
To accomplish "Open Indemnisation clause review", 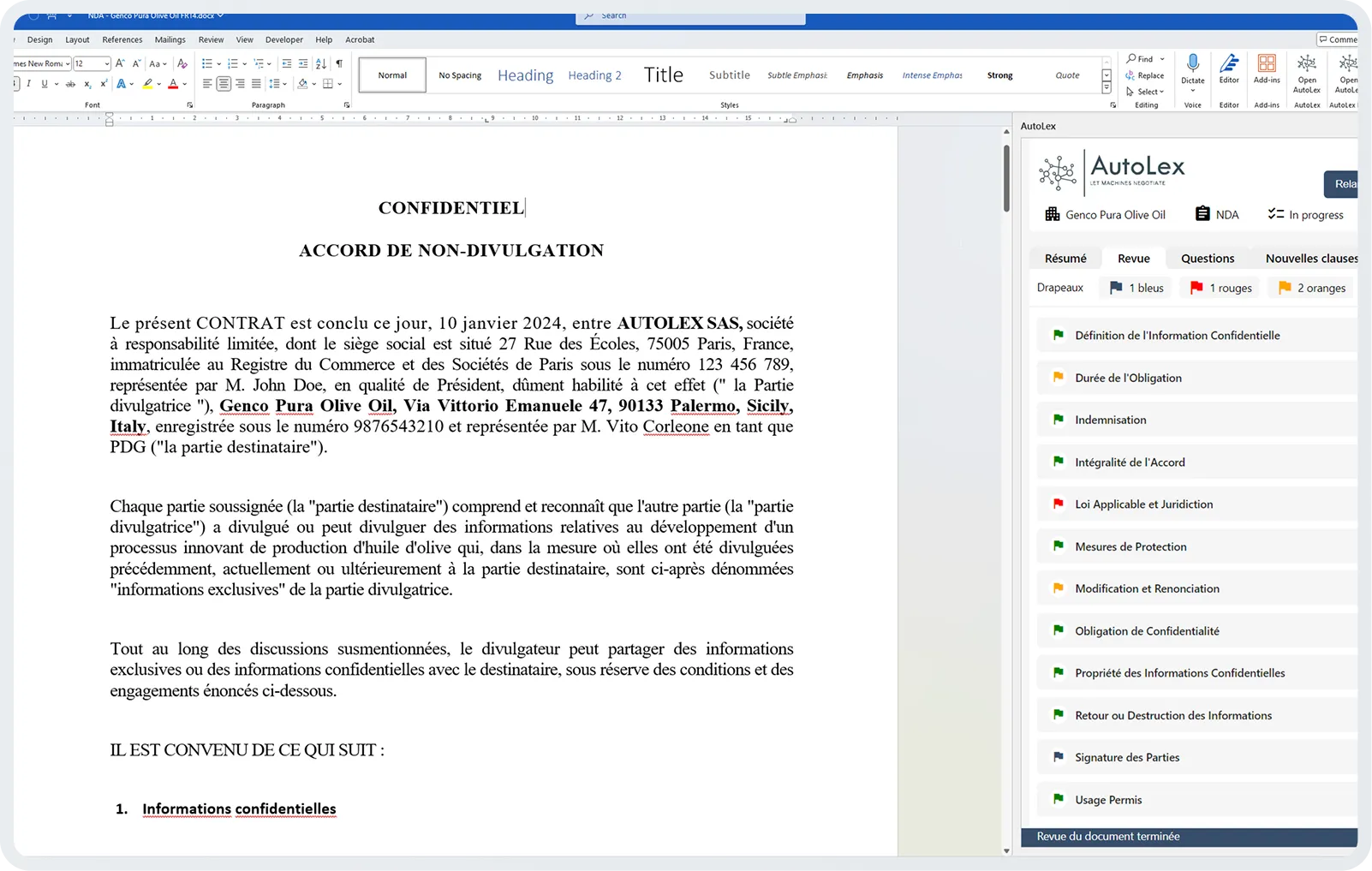I will 1196,420.
